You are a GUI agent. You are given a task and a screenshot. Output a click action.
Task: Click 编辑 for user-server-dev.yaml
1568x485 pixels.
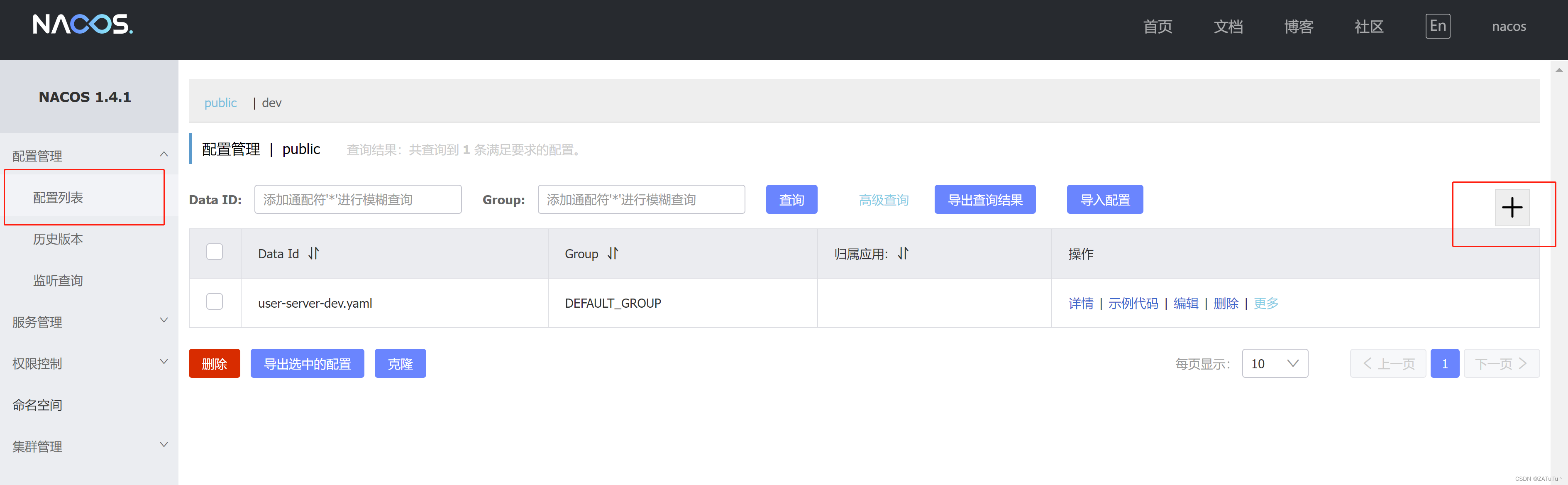[1186, 303]
